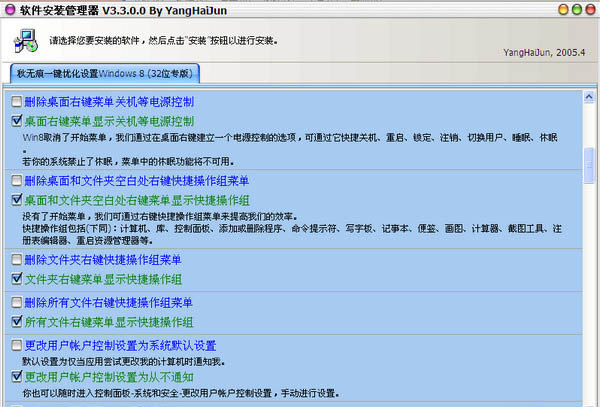Viewport: 600px width, 407px height.
Task: Check 更改用户帐户控制设置为系统默认设置
Action: point(16,345)
